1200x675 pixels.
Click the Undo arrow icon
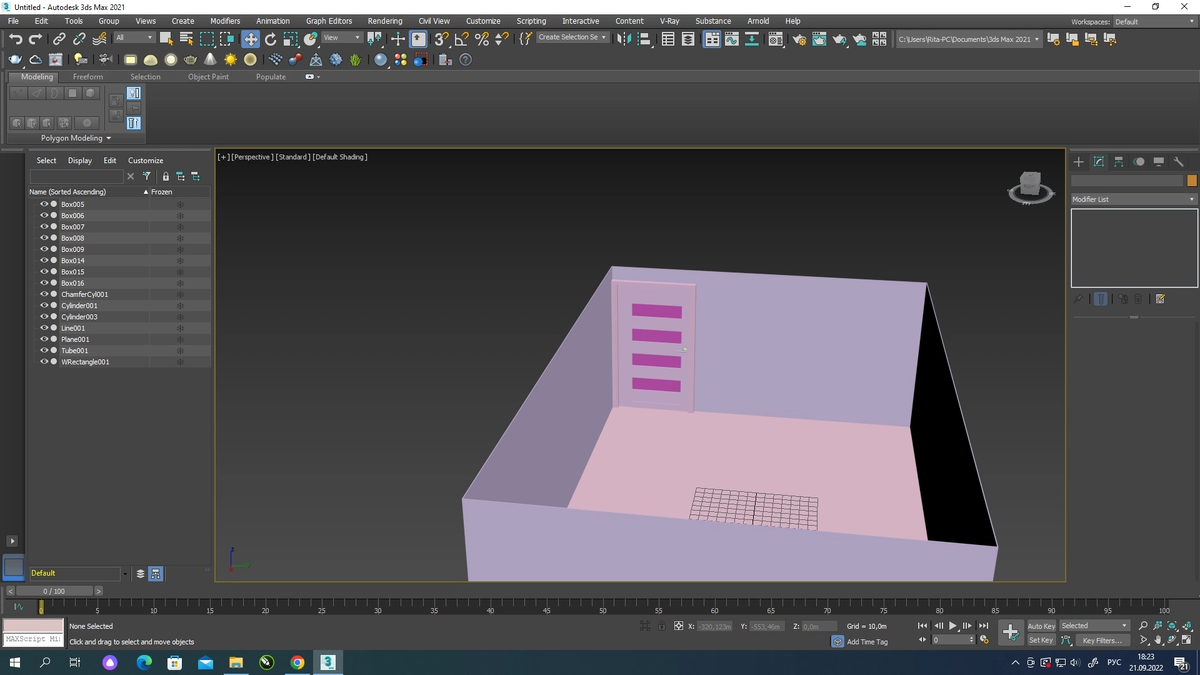pyautogui.click(x=15, y=39)
